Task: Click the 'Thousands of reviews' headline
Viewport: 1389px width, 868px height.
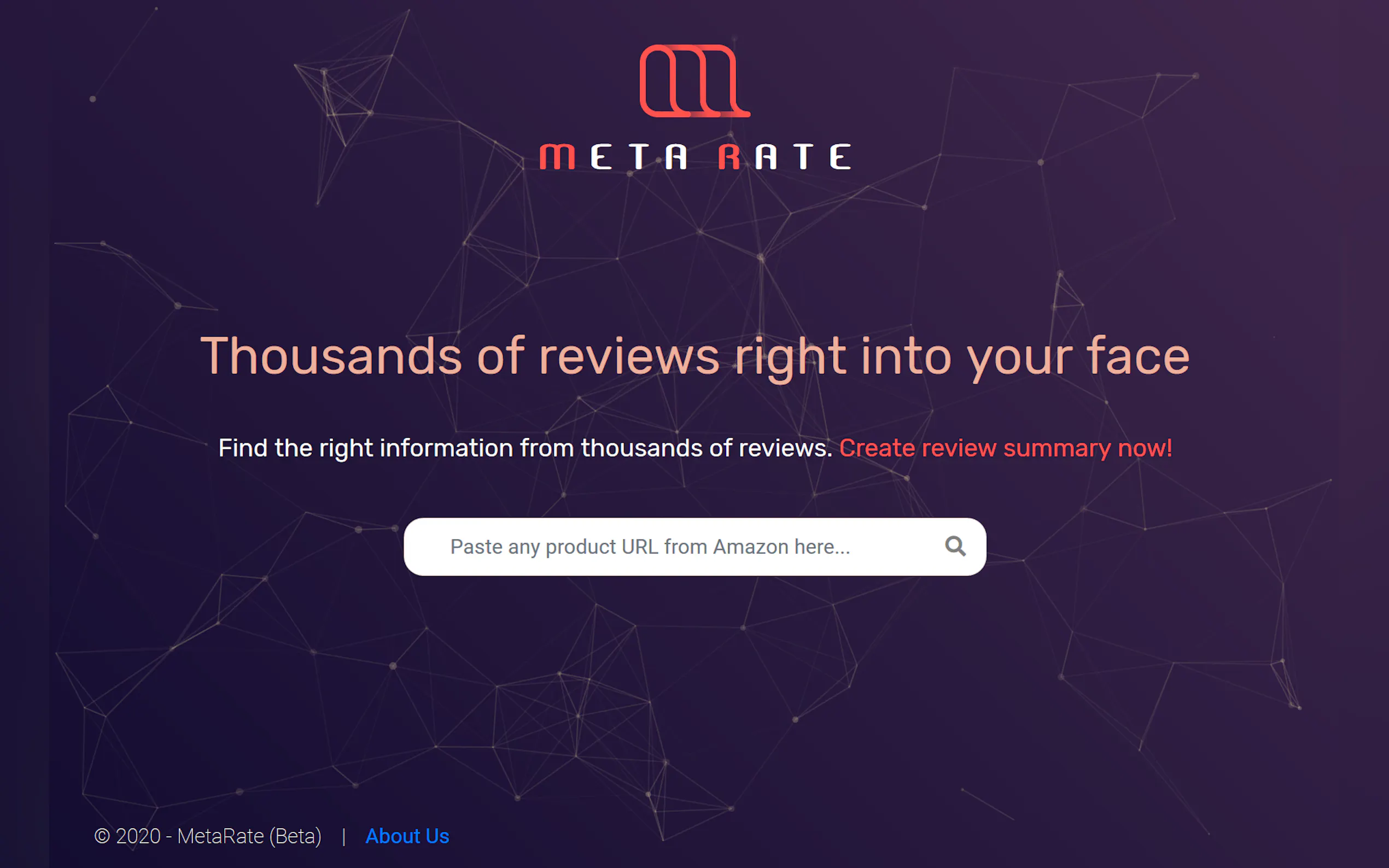Action: pos(694,356)
